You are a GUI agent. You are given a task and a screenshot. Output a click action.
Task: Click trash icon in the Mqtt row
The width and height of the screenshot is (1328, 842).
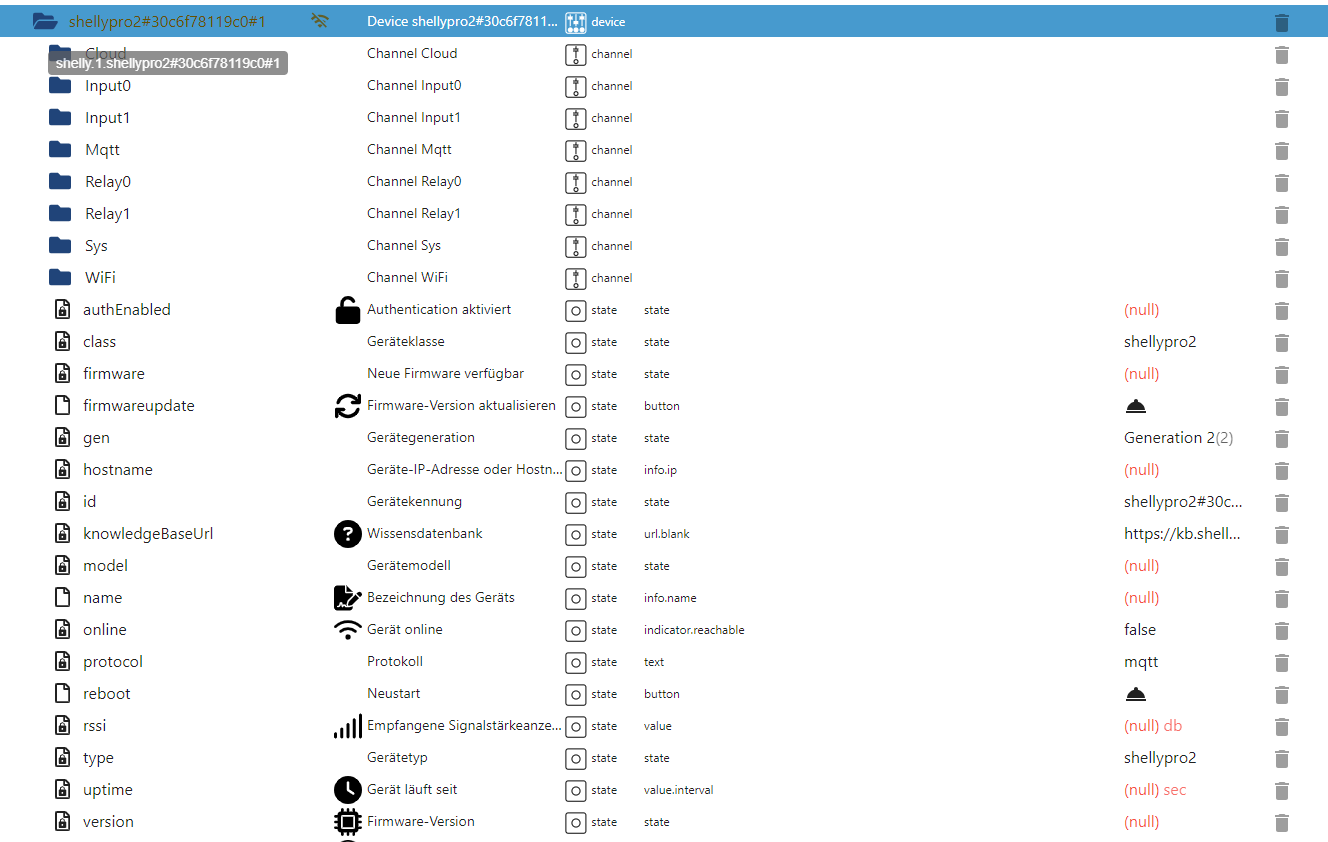point(1282,150)
